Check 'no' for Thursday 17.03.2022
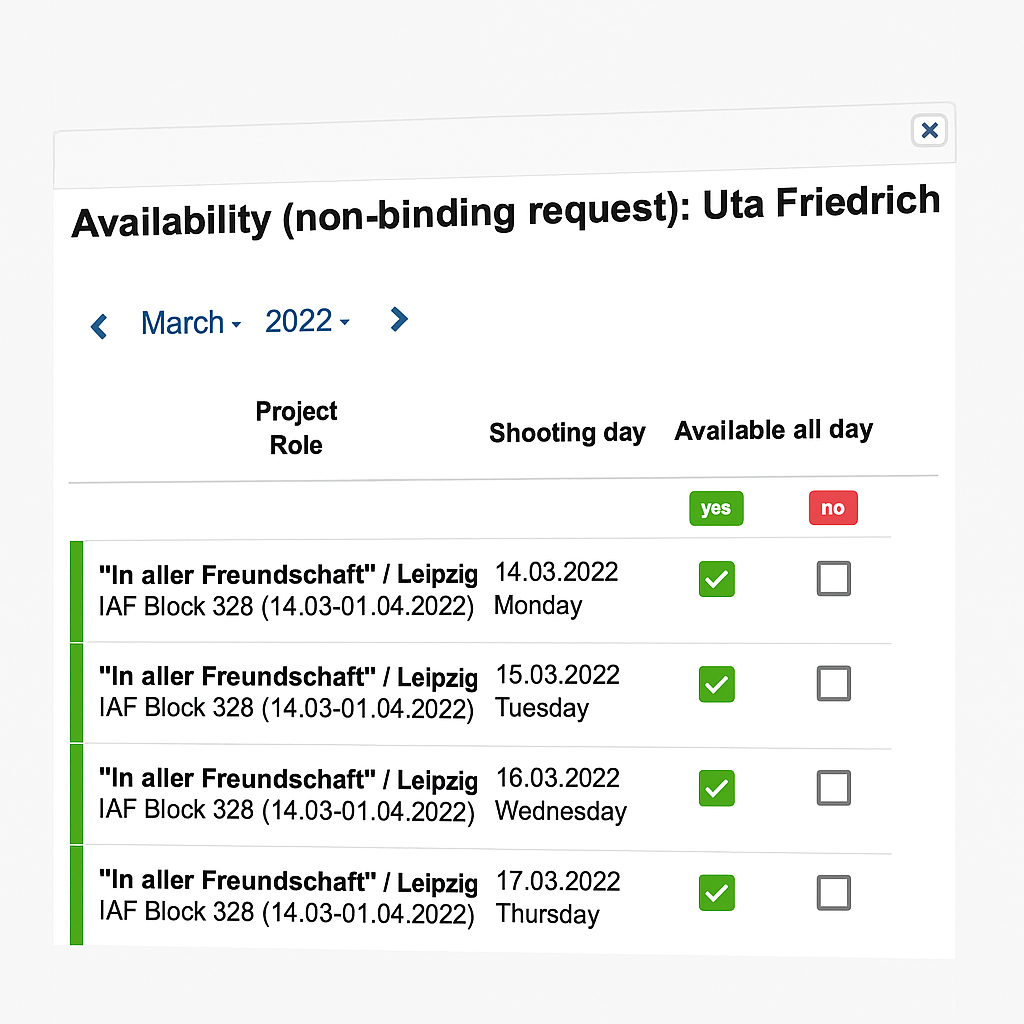The image size is (1024, 1024). click(833, 893)
